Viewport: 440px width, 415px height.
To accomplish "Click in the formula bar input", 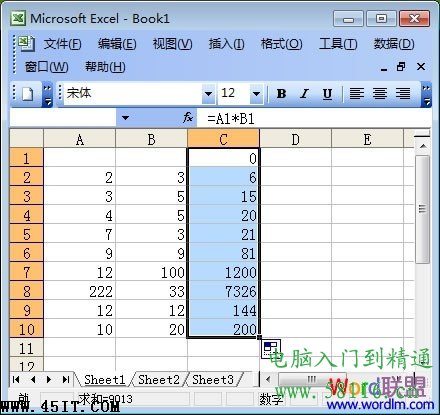I will (x=313, y=118).
